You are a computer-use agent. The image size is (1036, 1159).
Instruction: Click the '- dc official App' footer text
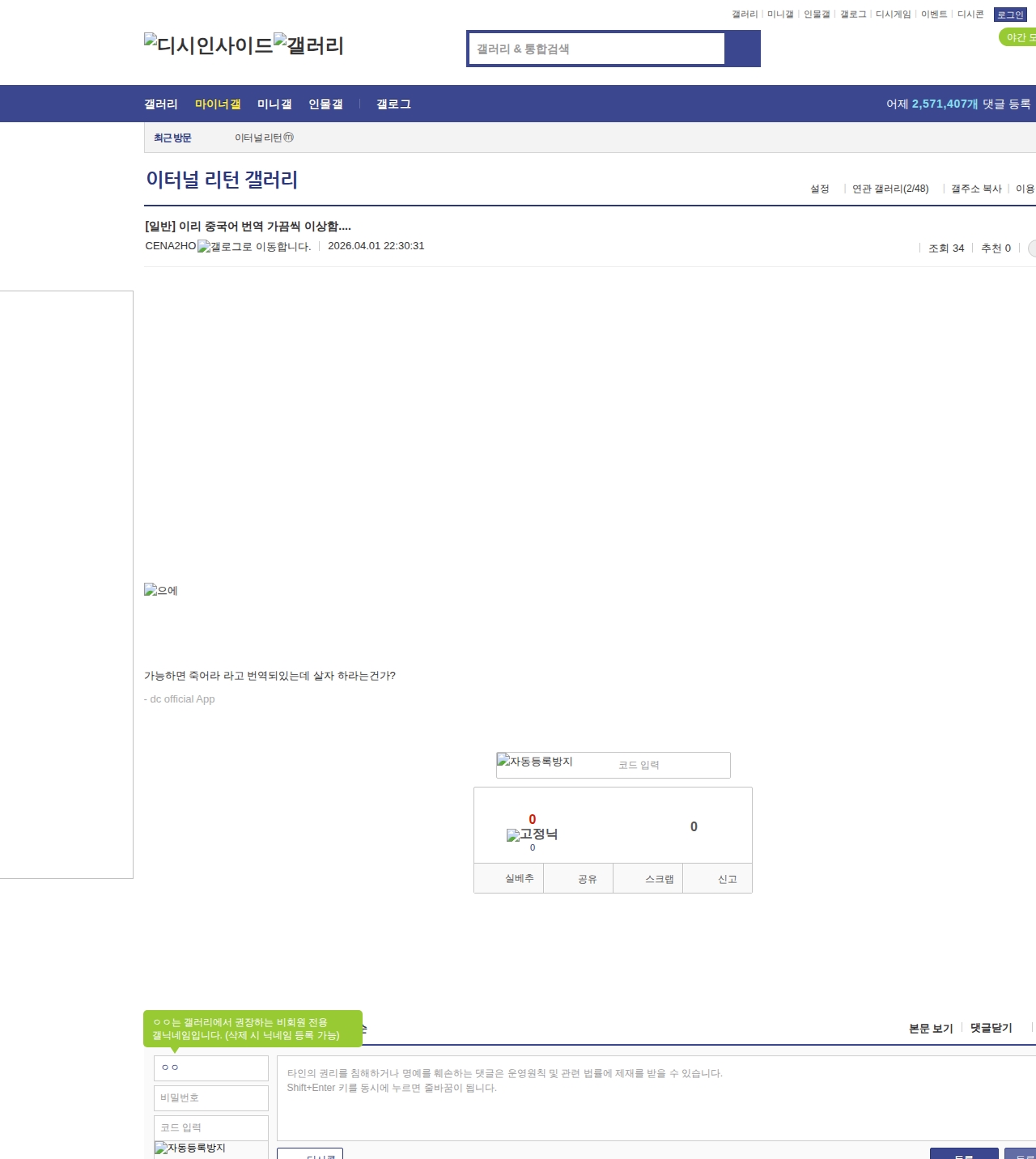click(180, 699)
